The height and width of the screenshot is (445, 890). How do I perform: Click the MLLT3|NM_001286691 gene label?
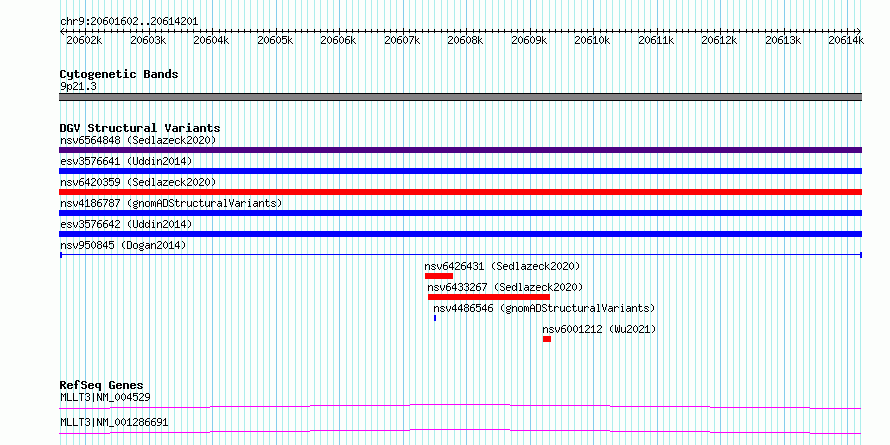114,423
